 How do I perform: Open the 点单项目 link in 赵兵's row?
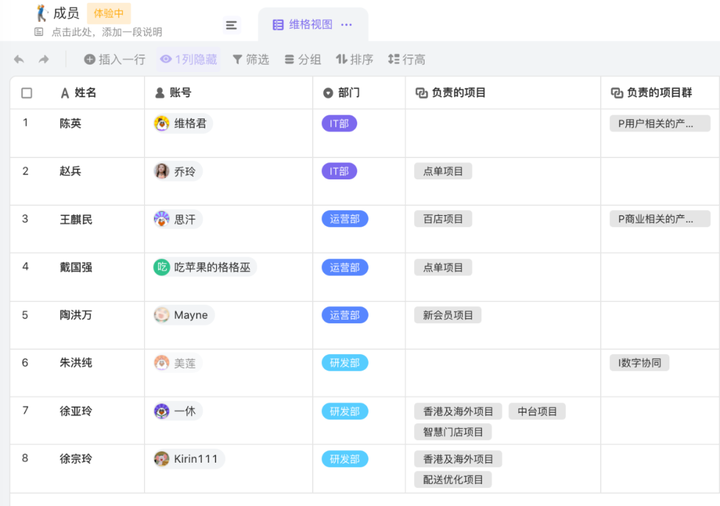pyautogui.click(x=443, y=171)
